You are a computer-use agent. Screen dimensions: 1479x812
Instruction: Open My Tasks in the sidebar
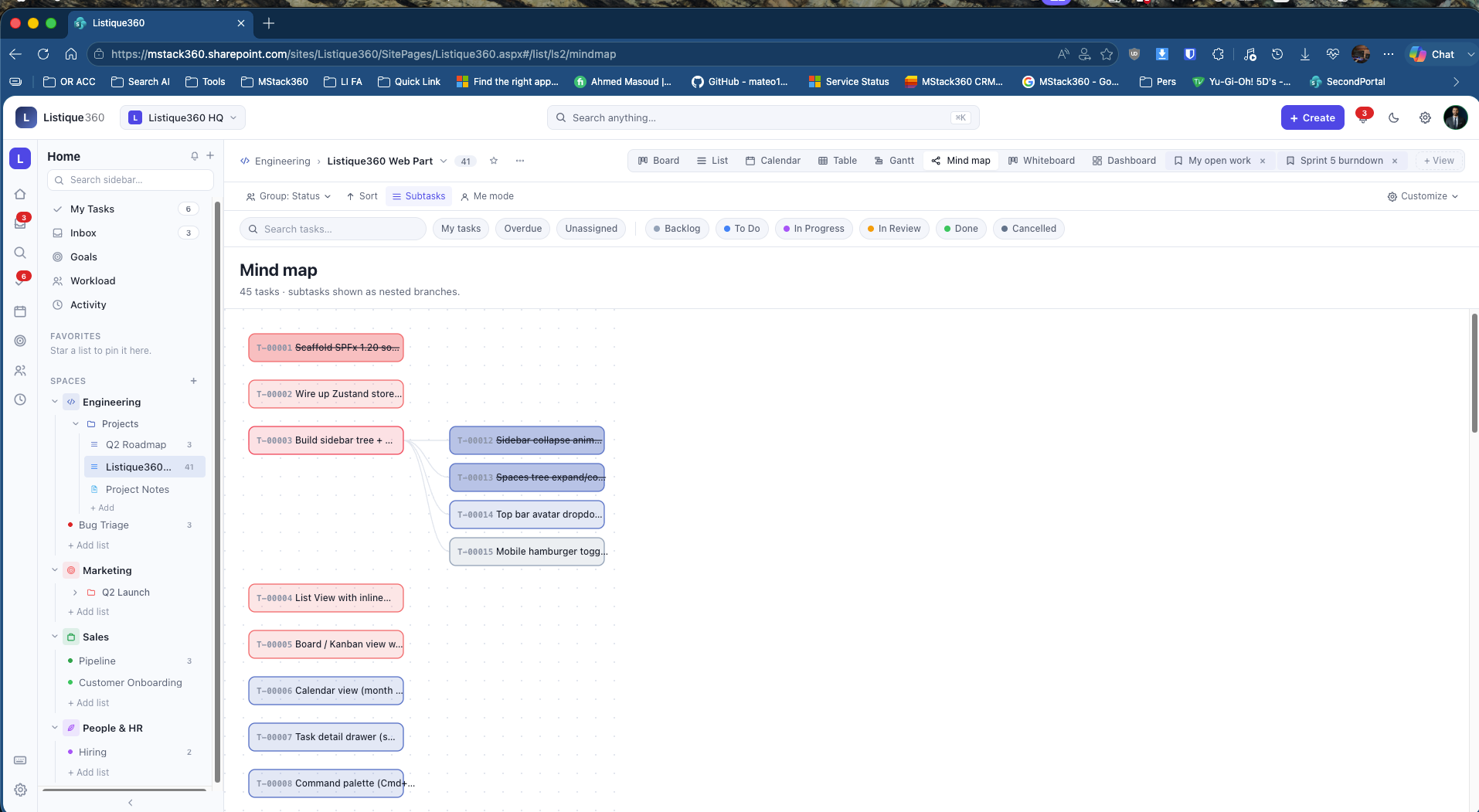[x=125, y=209]
